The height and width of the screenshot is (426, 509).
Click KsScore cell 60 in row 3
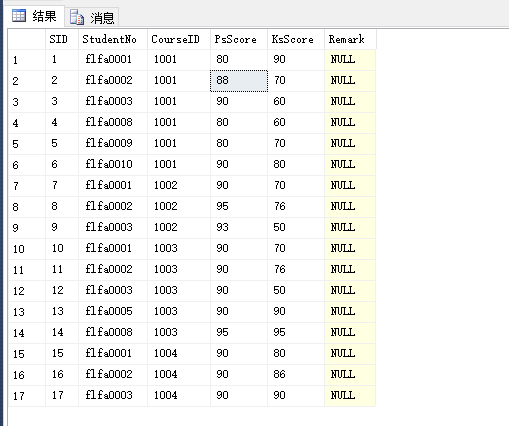pos(296,102)
